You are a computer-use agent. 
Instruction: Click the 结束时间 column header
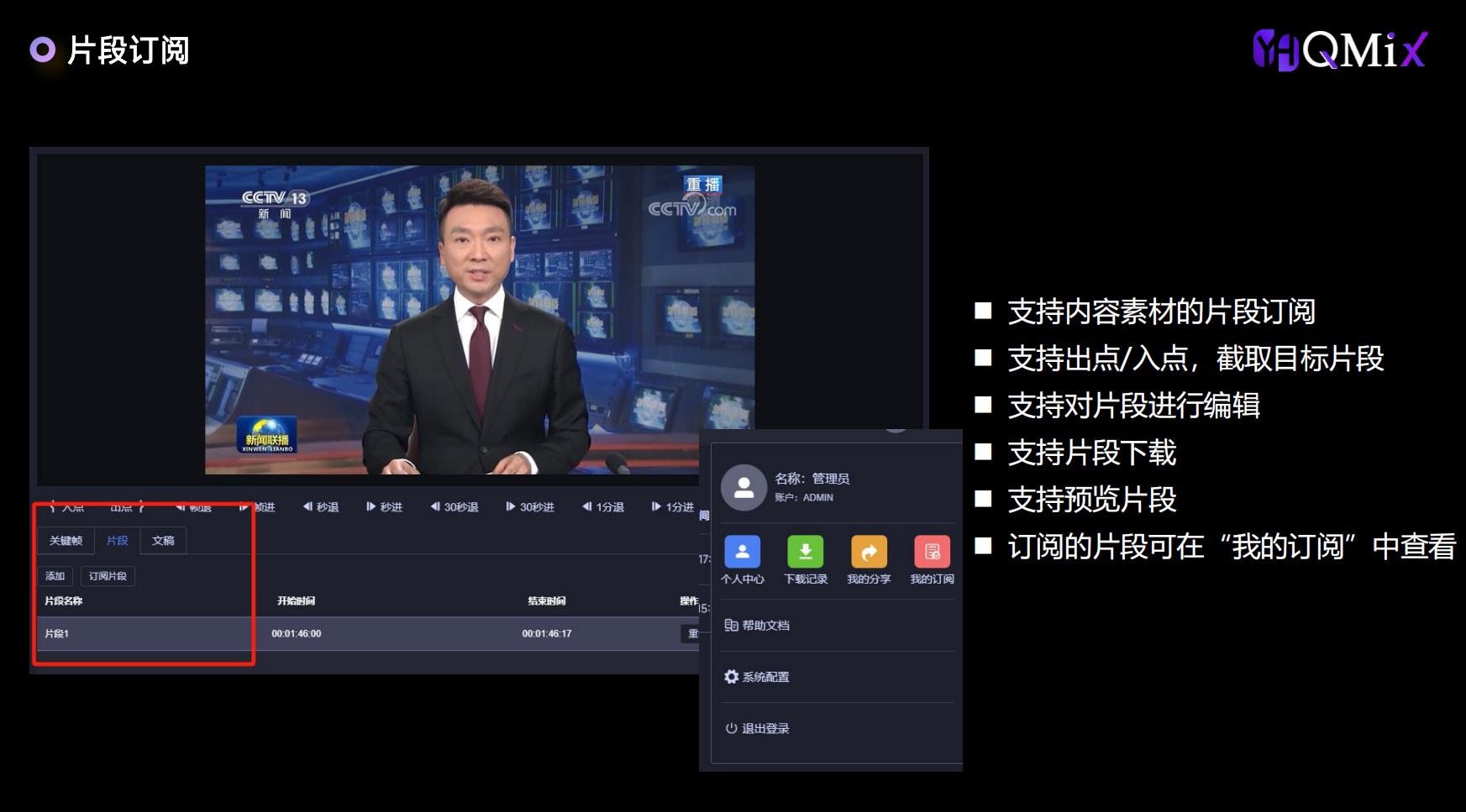pyautogui.click(x=547, y=601)
